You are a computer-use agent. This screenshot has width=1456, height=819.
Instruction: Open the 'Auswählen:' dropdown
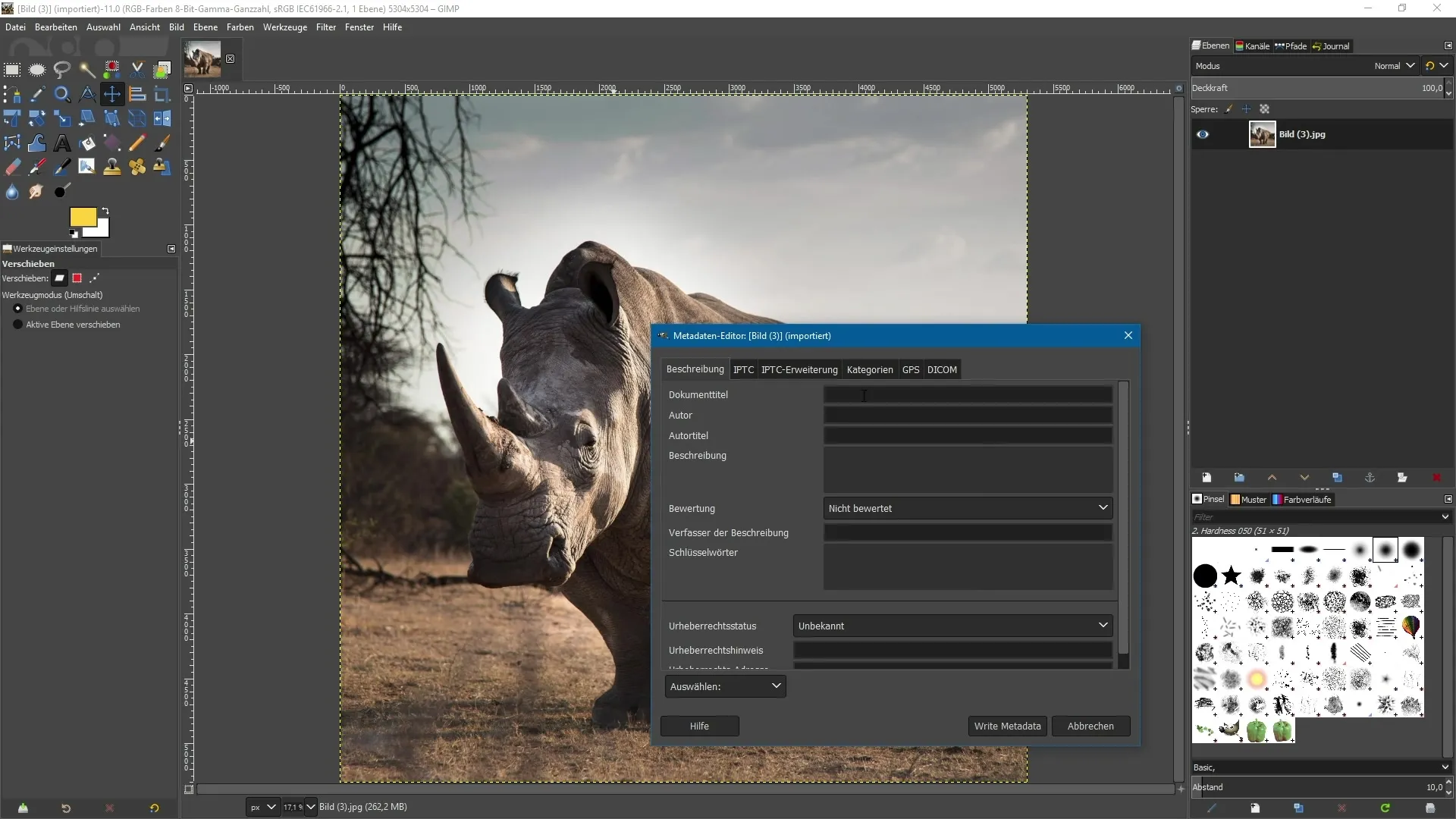point(725,686)
